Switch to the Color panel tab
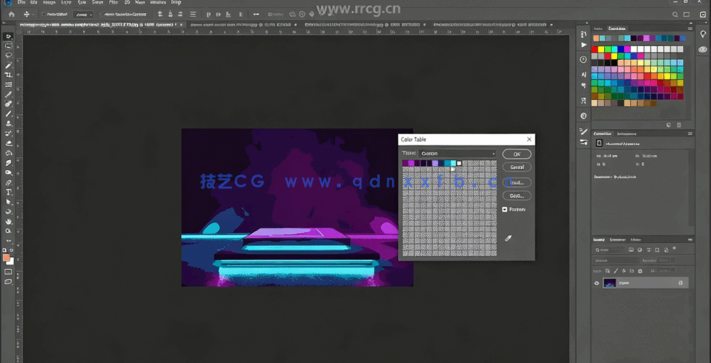The image size is (711, 363). point(598,28)
